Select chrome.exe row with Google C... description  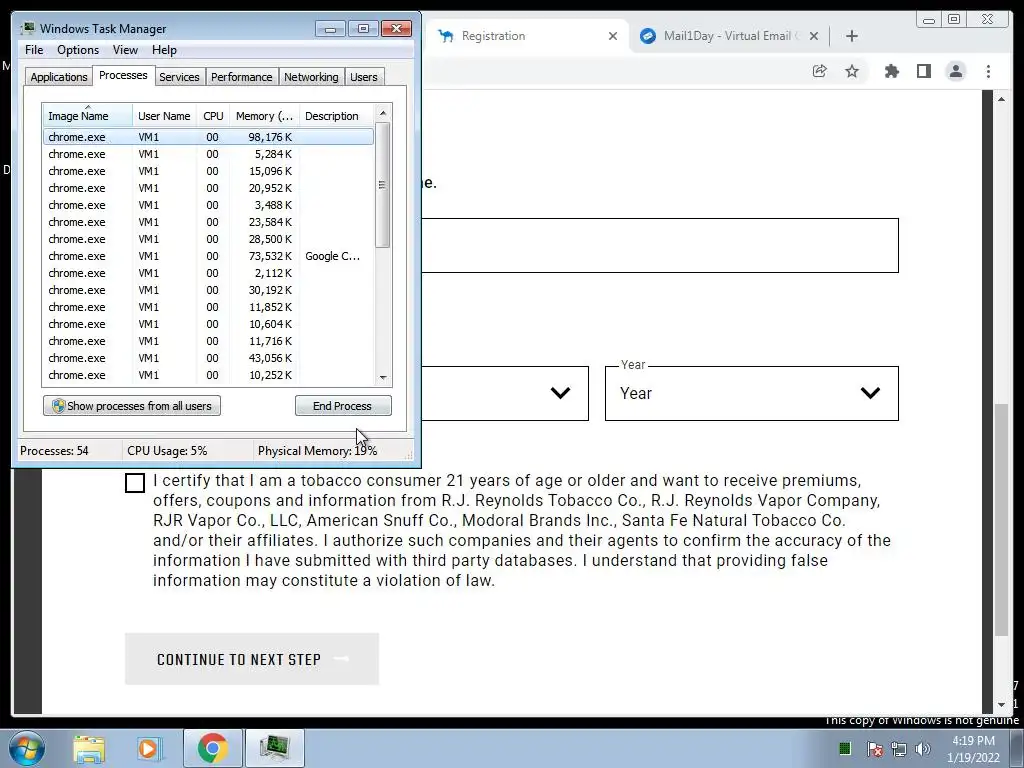[x=208, y=256]
